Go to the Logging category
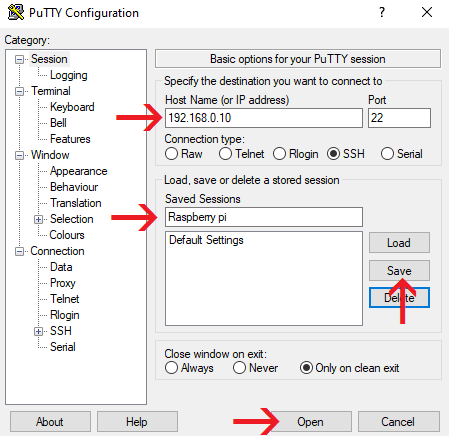The image size is (449, 436). 69,75
